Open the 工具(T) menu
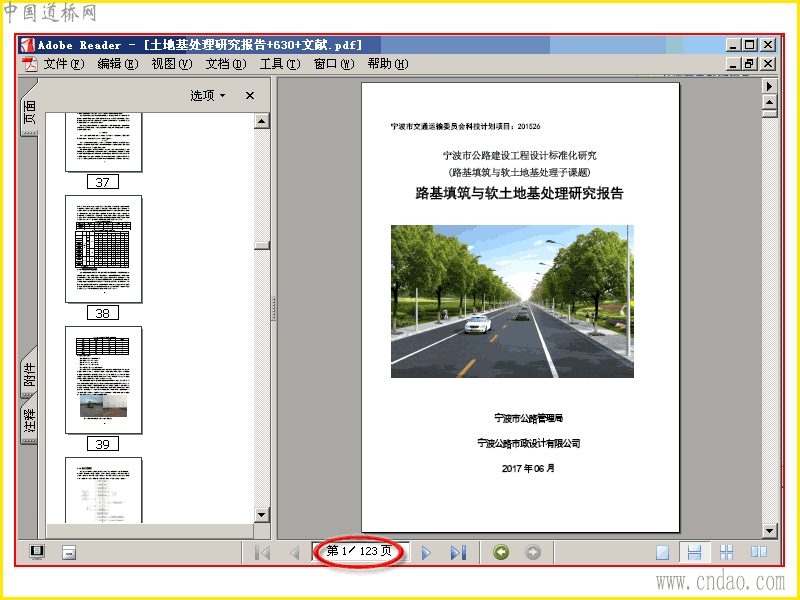Screen dimensions: 800x600 pos(280,64)
